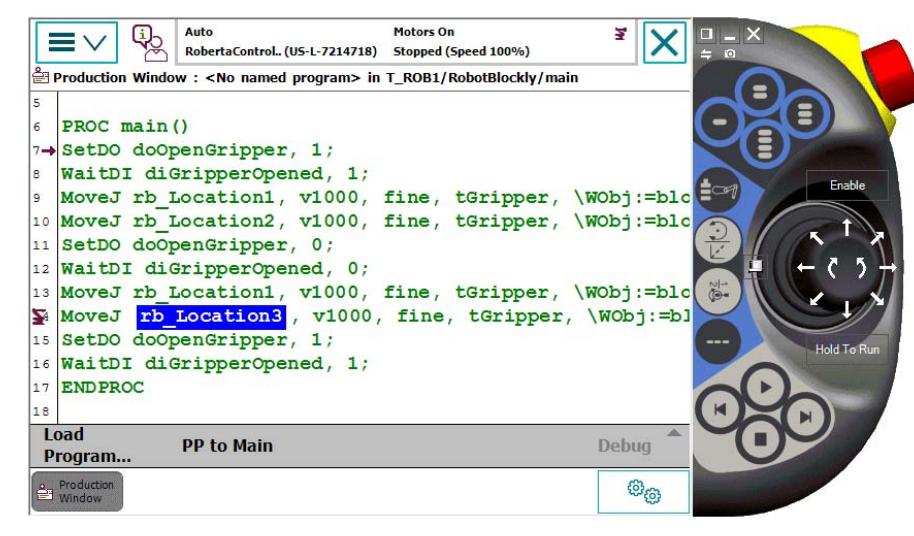Click the Production Window title icon

(x=40, y=76)
